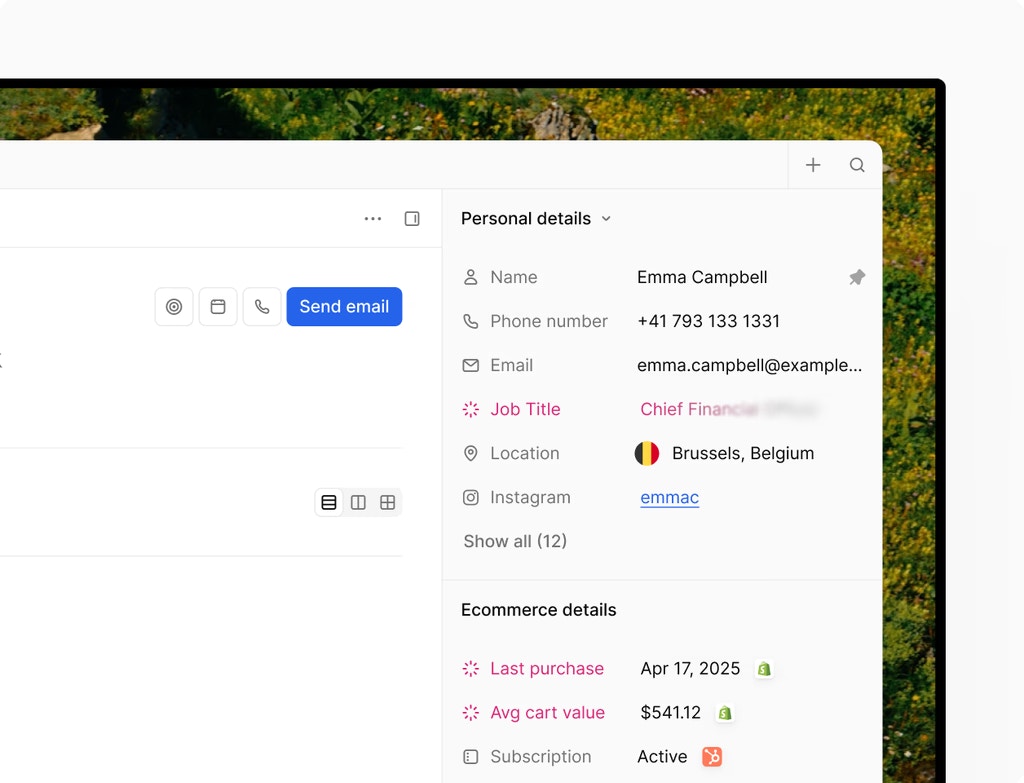Open search with the magnifier icon
This screenshot has width=1024, height=783.
click(857, 164)
